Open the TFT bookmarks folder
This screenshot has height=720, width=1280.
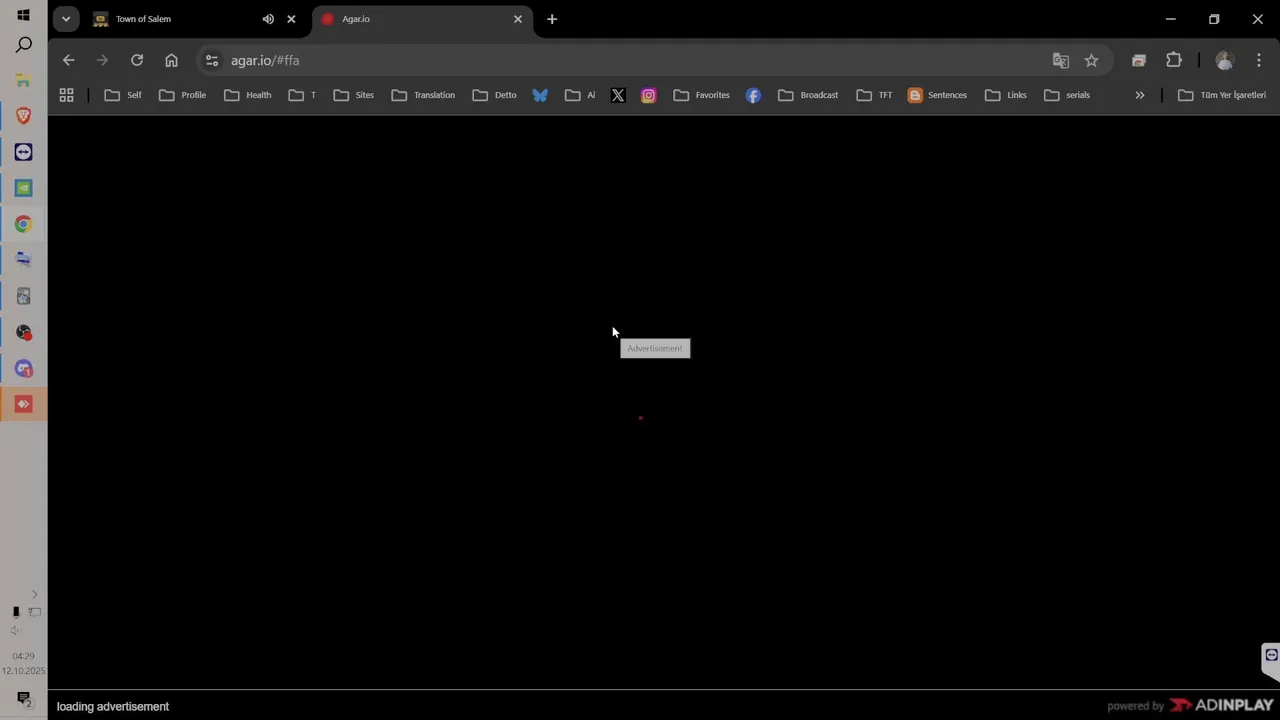(874, 95)
